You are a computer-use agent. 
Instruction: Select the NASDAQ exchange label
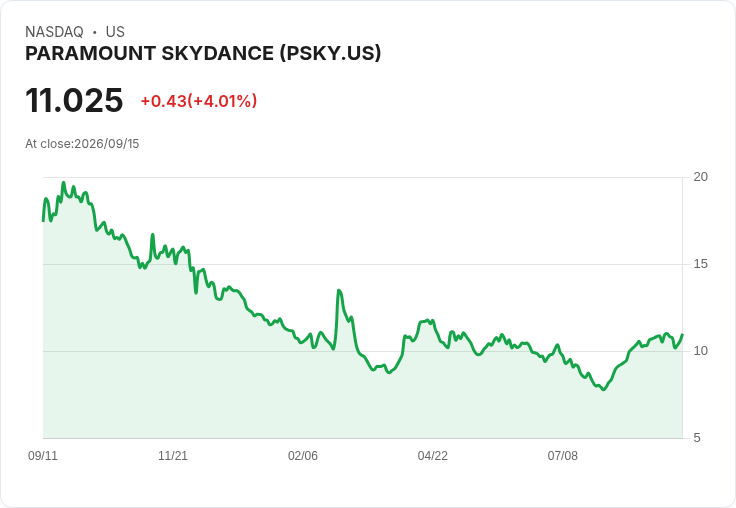pos(54,32)
